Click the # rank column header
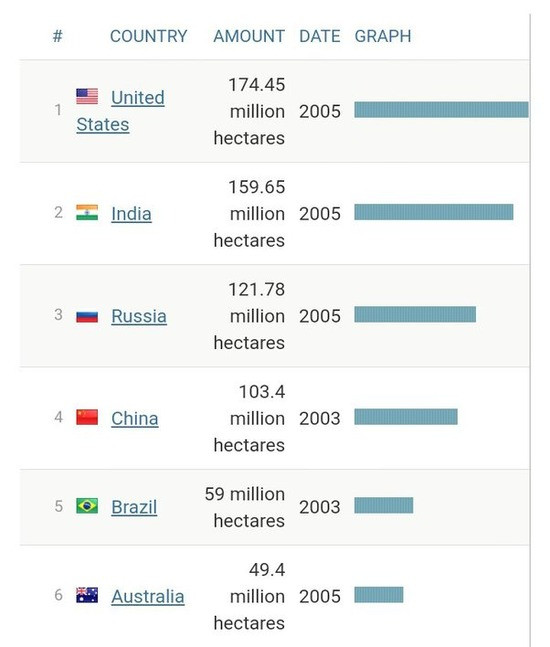 (58, 36)
